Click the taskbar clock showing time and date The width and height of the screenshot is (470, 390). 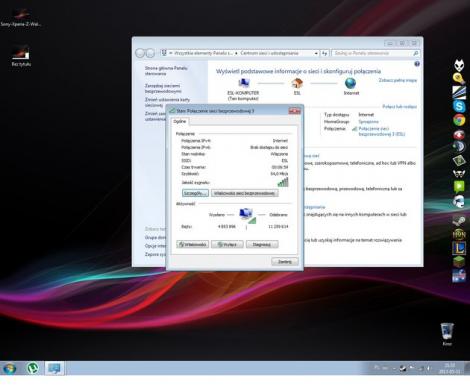449,368
